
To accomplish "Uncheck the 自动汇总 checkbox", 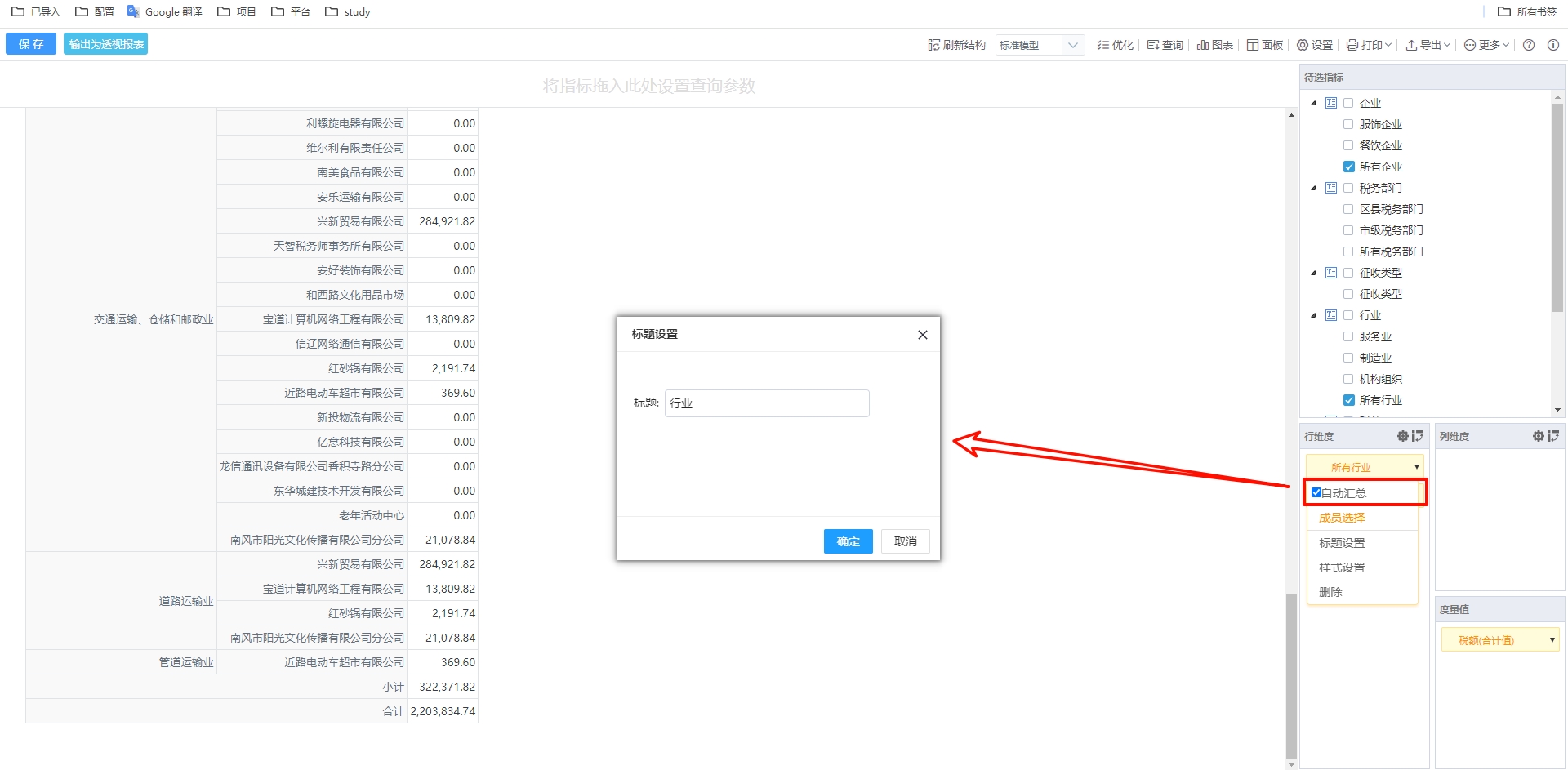I will [x=1316, y=492].
